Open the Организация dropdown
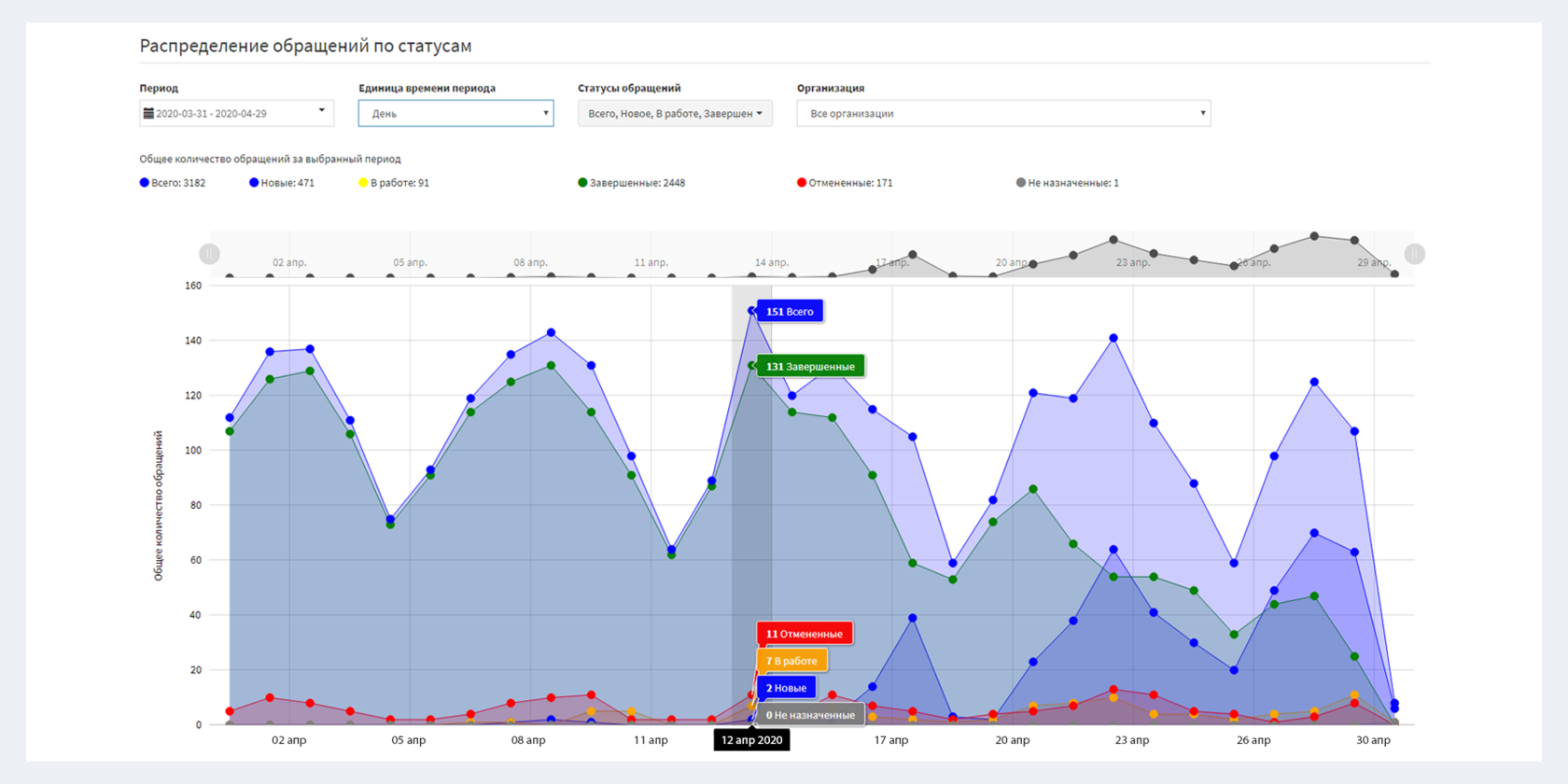Screen dimensions: 1568x784 click(1003, 113)
